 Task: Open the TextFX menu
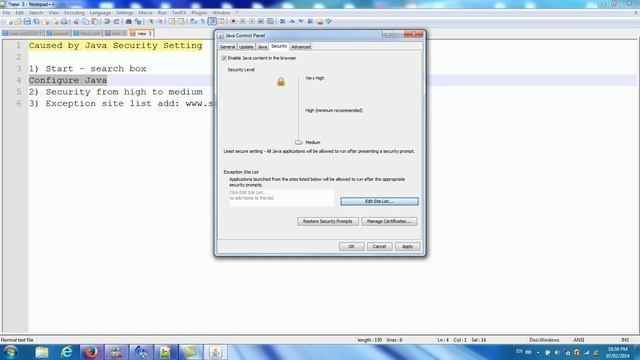coord(179,13)
